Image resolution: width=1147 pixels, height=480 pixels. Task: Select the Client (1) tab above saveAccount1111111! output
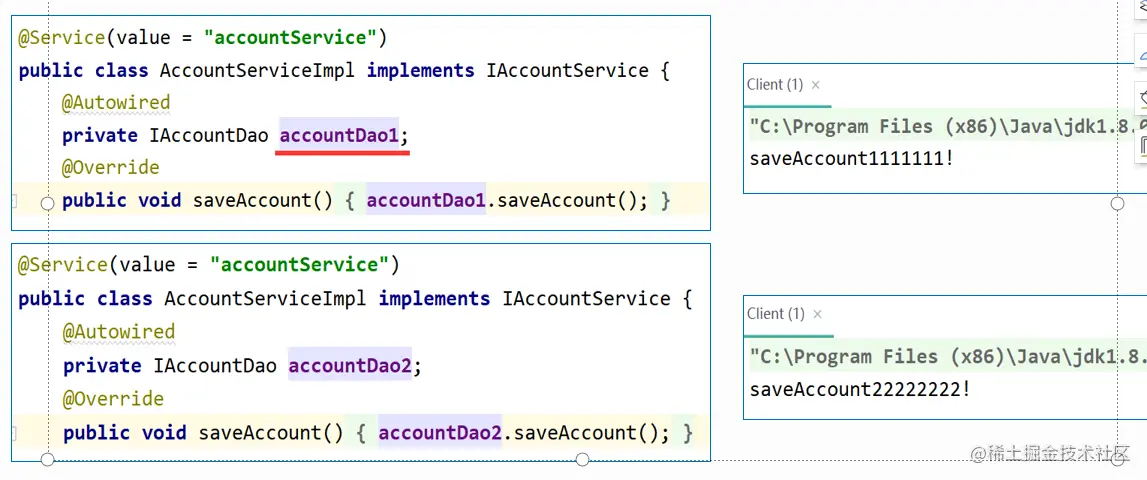click(x=775, y=84)
